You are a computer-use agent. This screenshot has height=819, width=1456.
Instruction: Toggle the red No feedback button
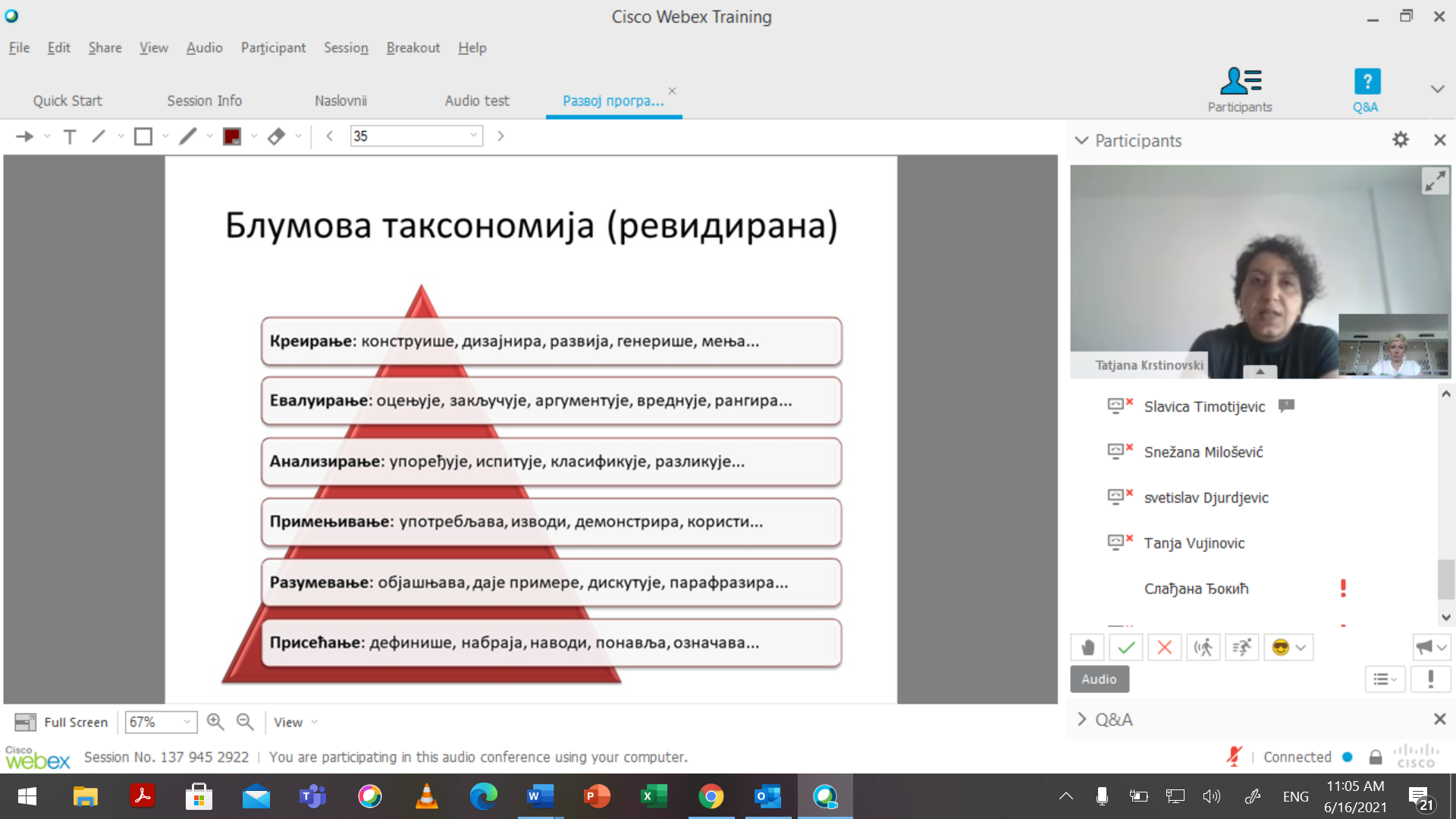[x=1164, y=648]
